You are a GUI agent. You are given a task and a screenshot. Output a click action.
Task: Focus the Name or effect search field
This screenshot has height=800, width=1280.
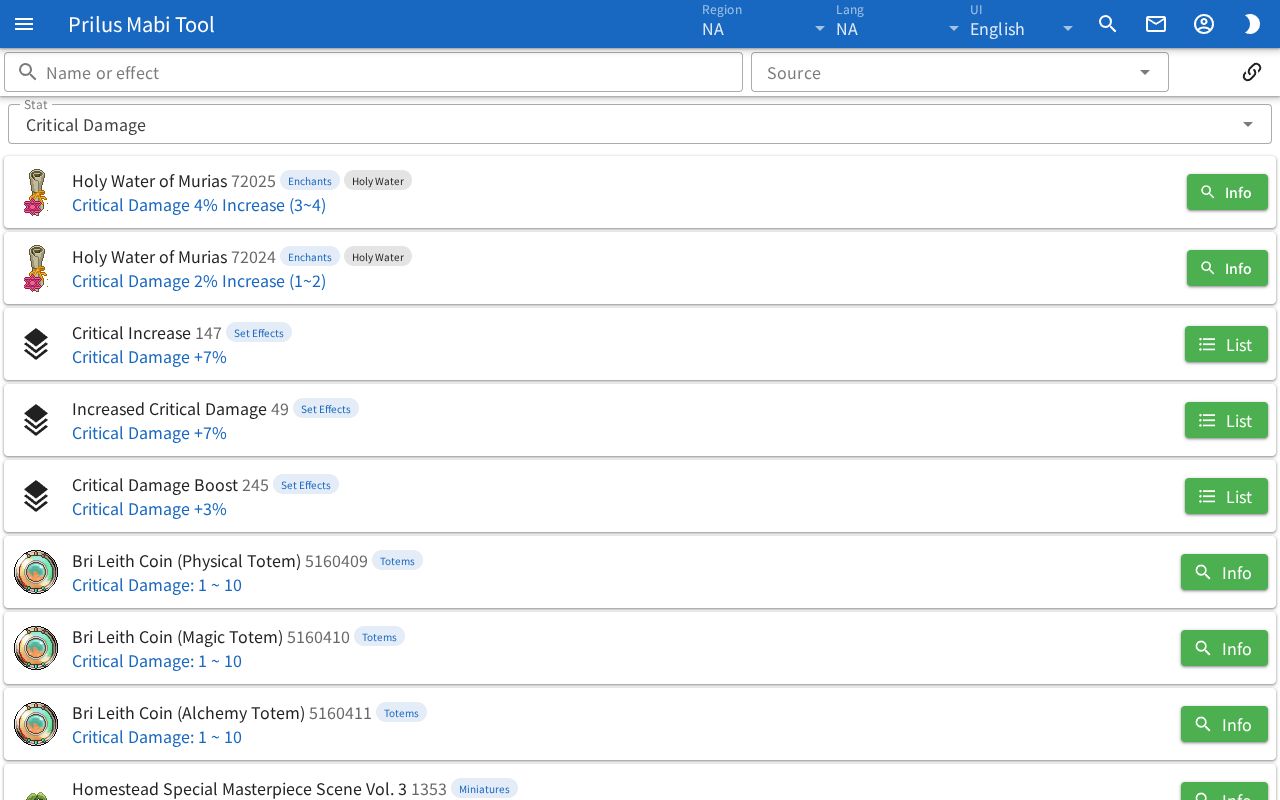374,72
